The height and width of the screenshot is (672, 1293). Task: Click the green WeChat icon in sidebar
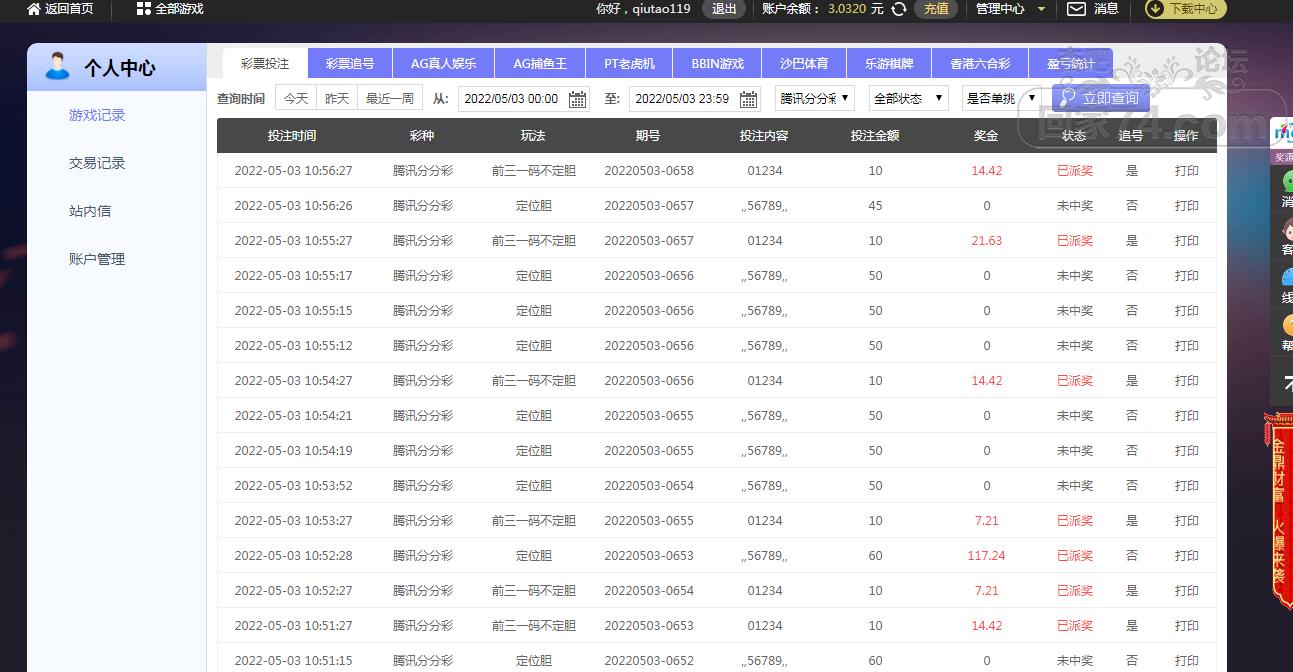[1285, 180]
